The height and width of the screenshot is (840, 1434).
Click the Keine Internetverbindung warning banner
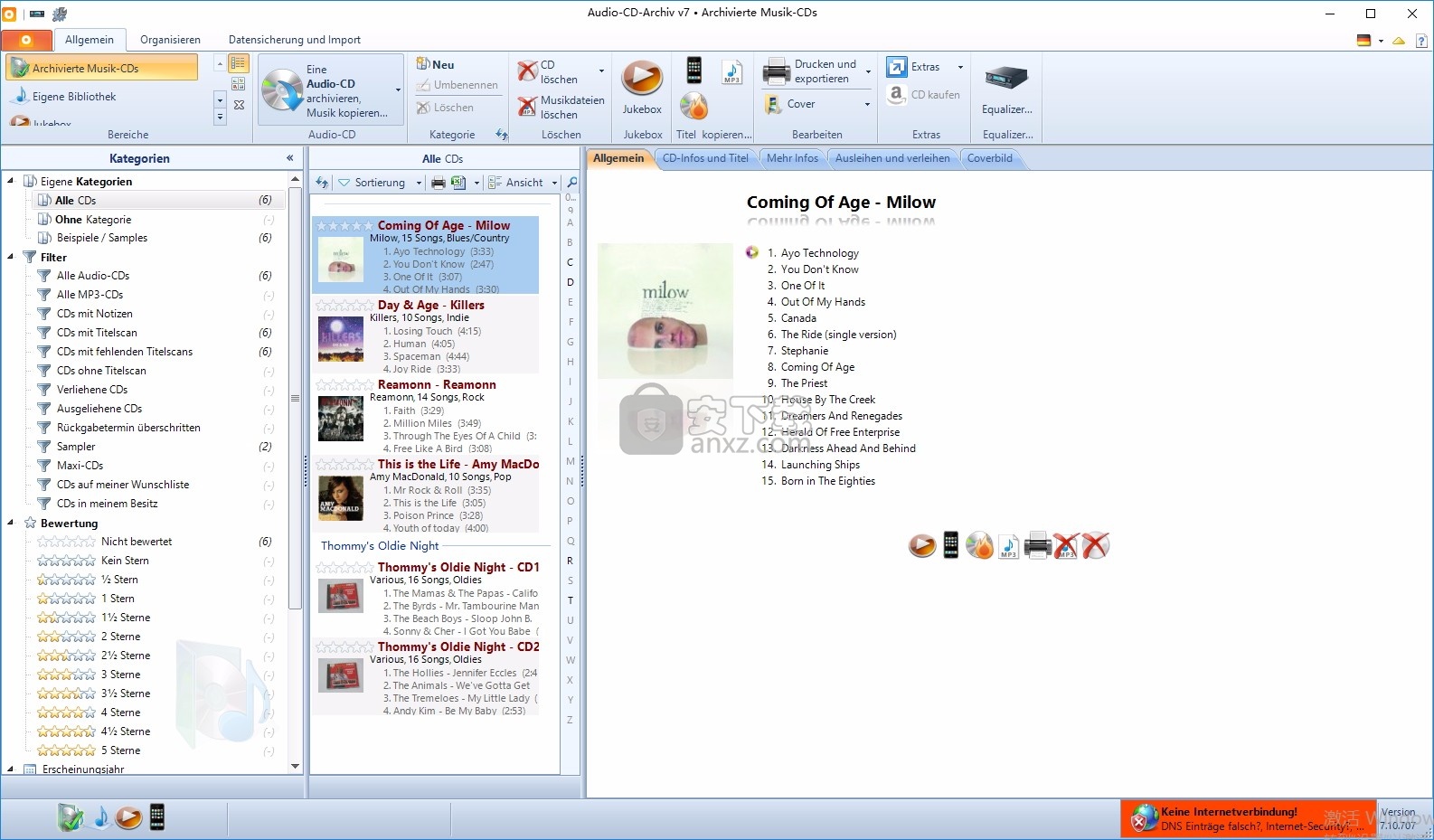[x=1248, y=818]
